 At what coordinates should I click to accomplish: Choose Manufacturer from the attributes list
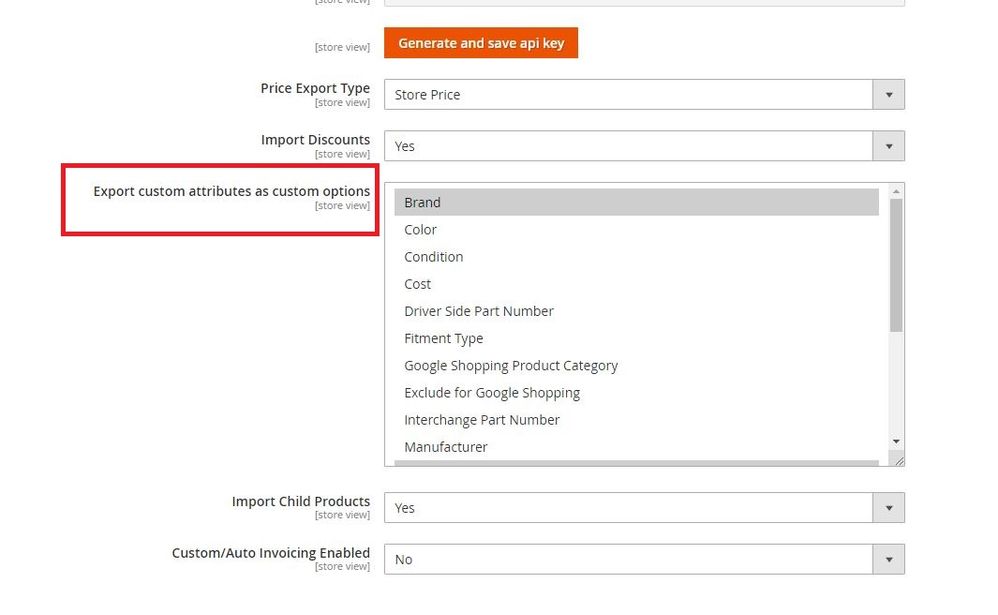(445, 447)
